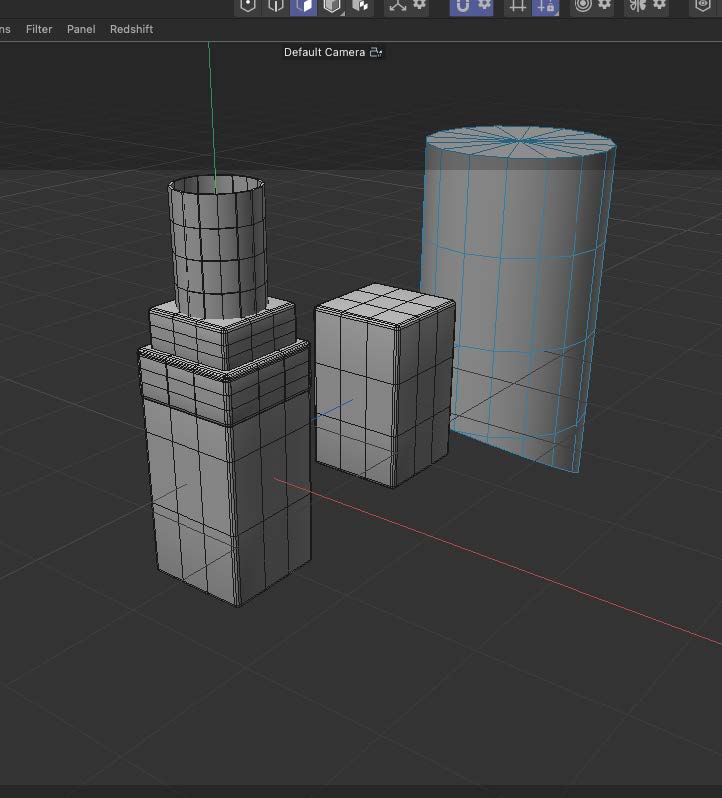Viewport: 722px width, 798px height.
Task: Click the Workplane grid icon
Action: pos(517,6)
